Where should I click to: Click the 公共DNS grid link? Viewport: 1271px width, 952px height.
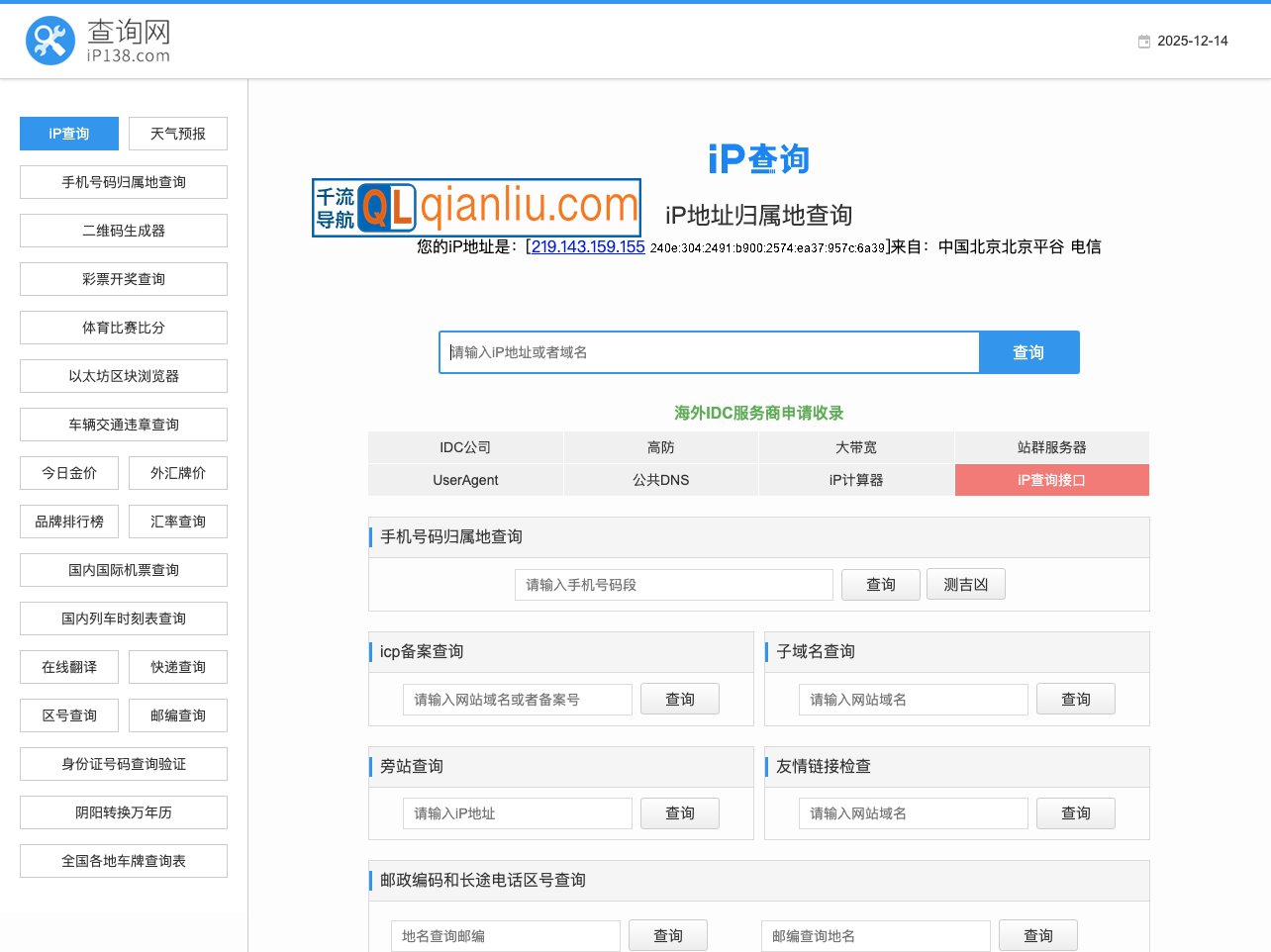point(660,480)
